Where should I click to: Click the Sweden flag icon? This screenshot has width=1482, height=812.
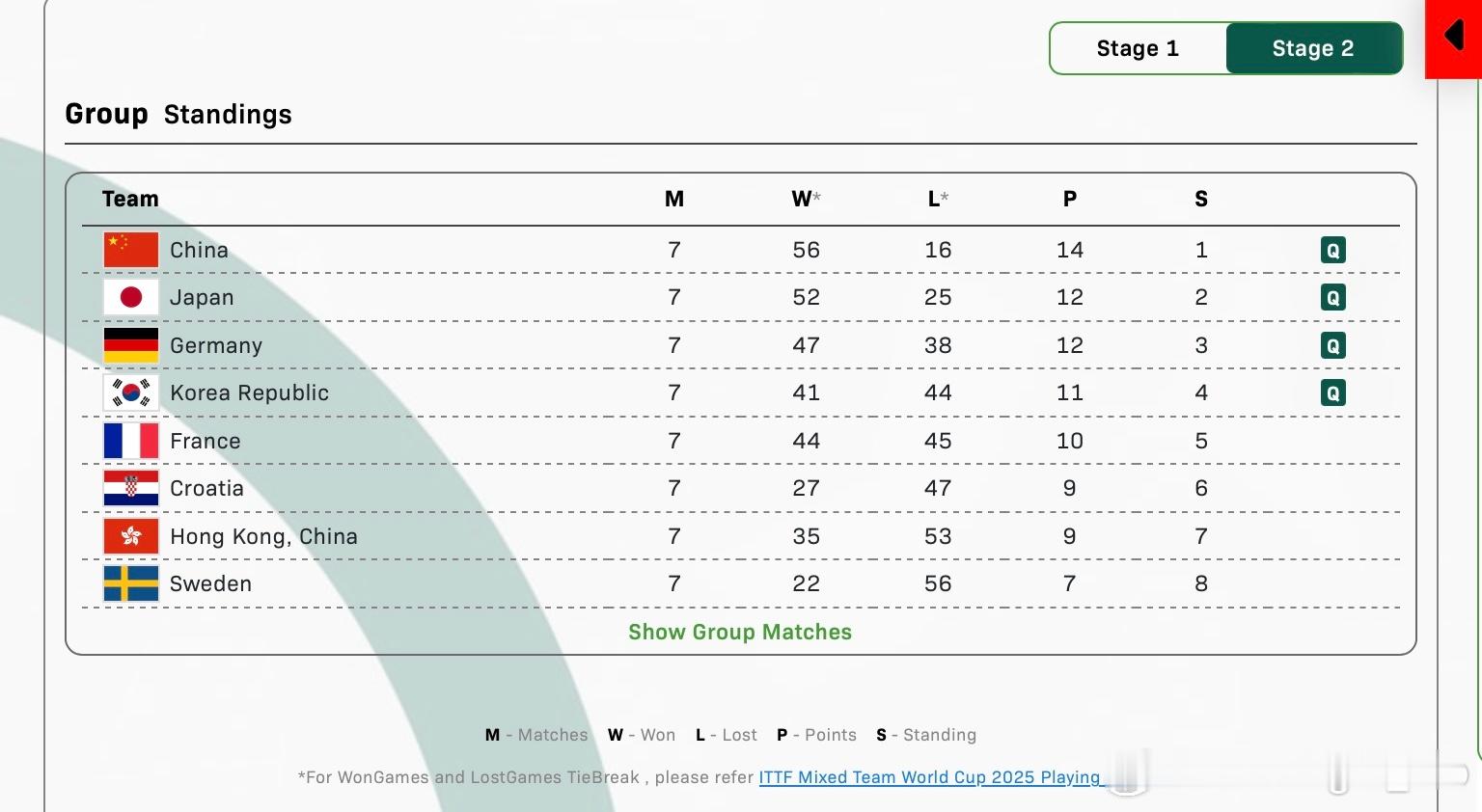[x=131, y=583]
